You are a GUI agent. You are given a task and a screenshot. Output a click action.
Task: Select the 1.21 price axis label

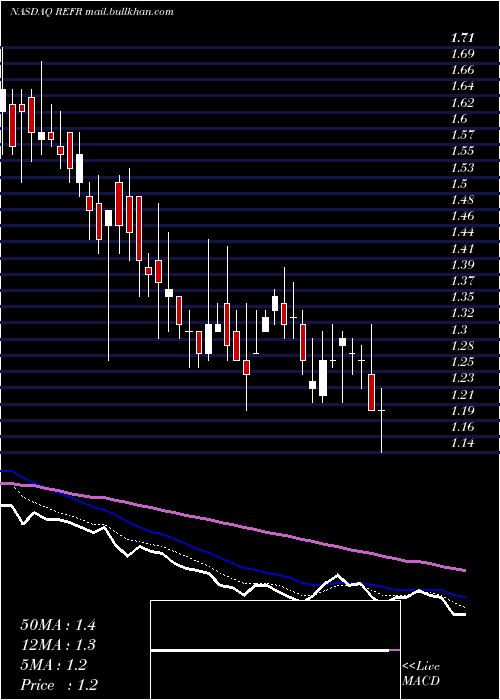[x=462, y=394]
